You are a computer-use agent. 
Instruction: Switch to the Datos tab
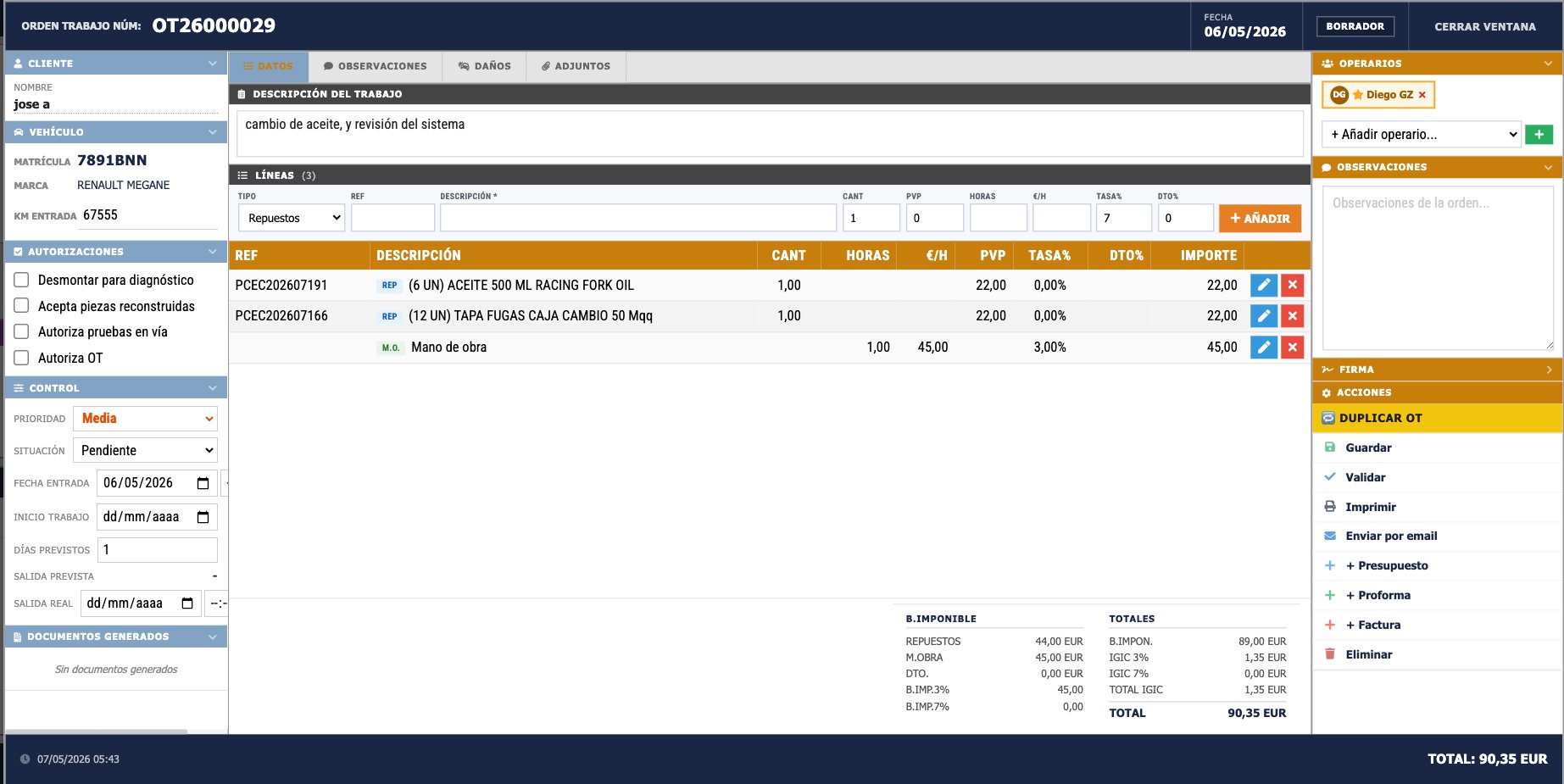[x=269, y=66]
